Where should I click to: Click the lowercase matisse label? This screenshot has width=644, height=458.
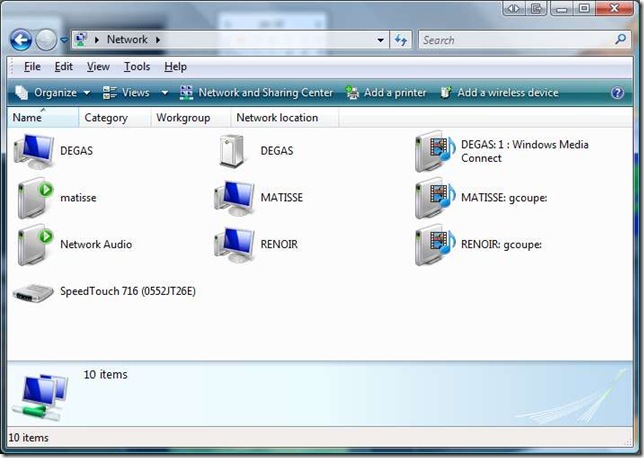pos(78,198)
